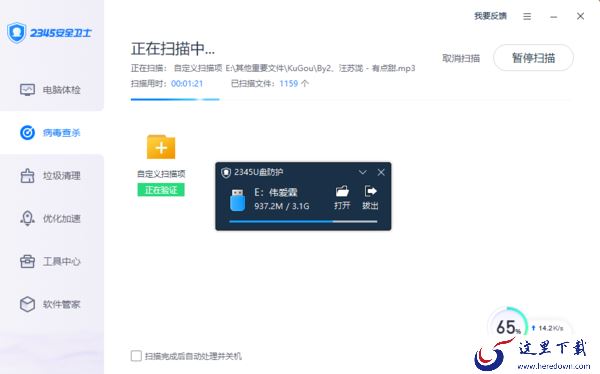Click the 2345安全卫士 shield logo

(x=16, y=33)
